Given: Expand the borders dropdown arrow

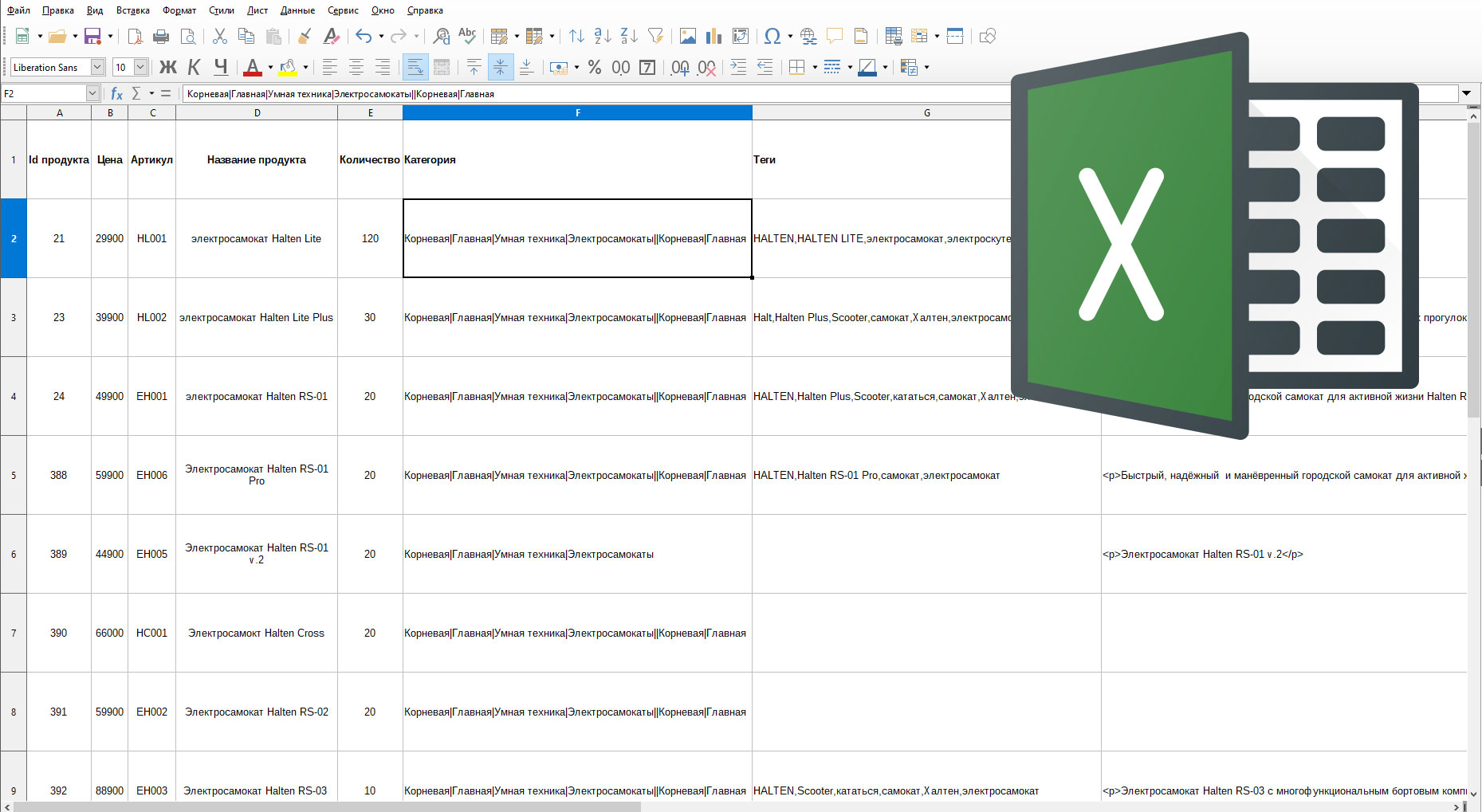Looking at the screenshot, I should (814, 67).
